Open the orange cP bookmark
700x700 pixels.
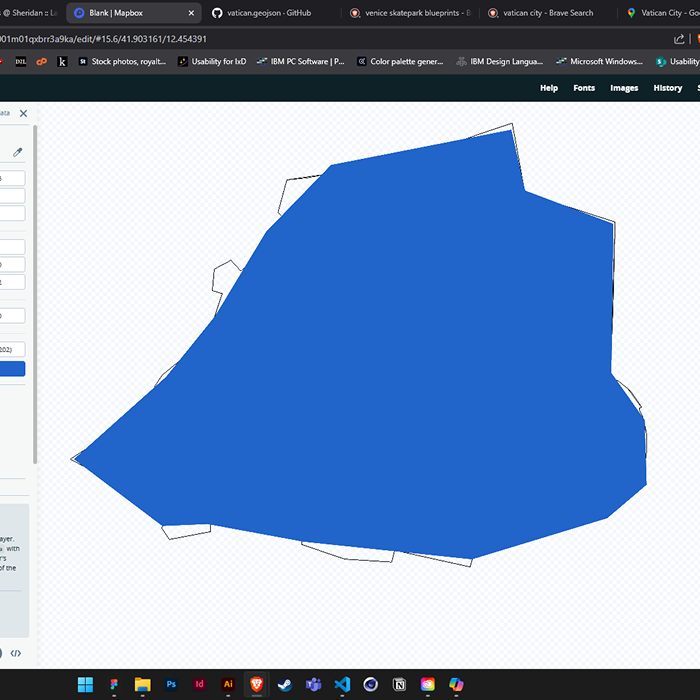pyautogui.click(x=42, y=62)
